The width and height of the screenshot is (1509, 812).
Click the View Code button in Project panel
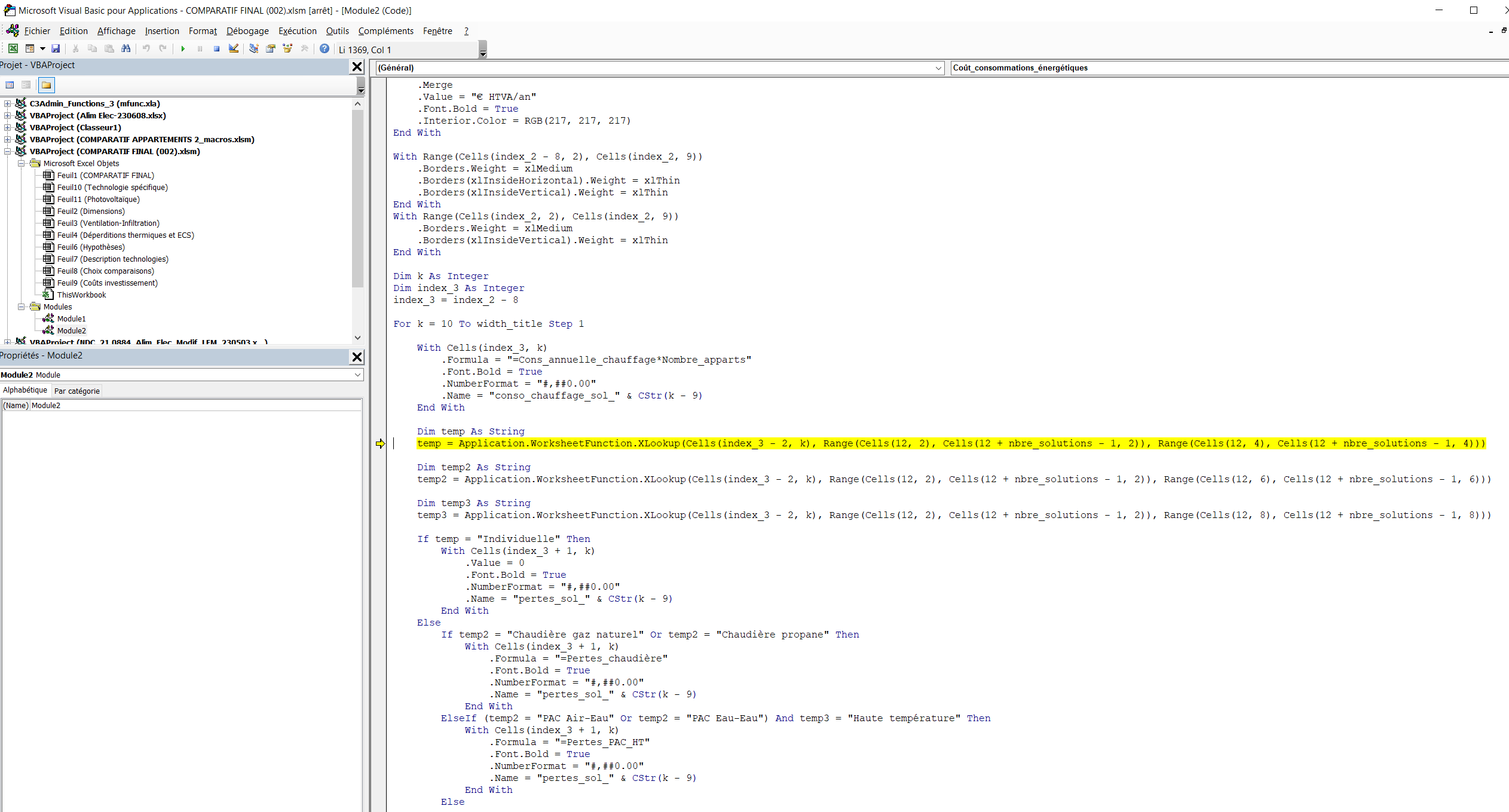10,85
